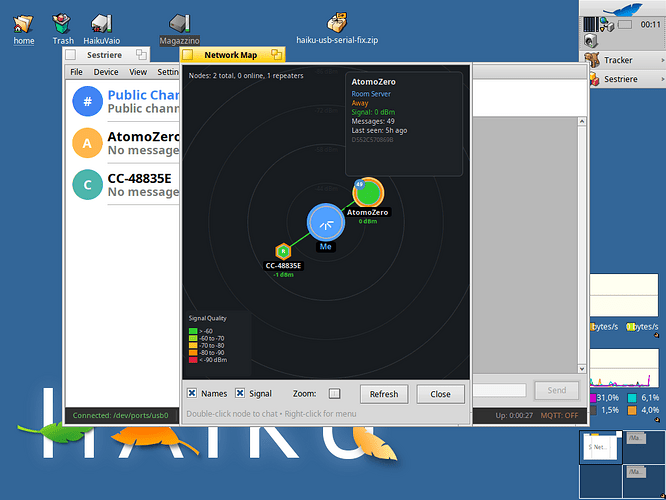
Task: Click the network status tray icon
Action: click(x=606, y=25)
